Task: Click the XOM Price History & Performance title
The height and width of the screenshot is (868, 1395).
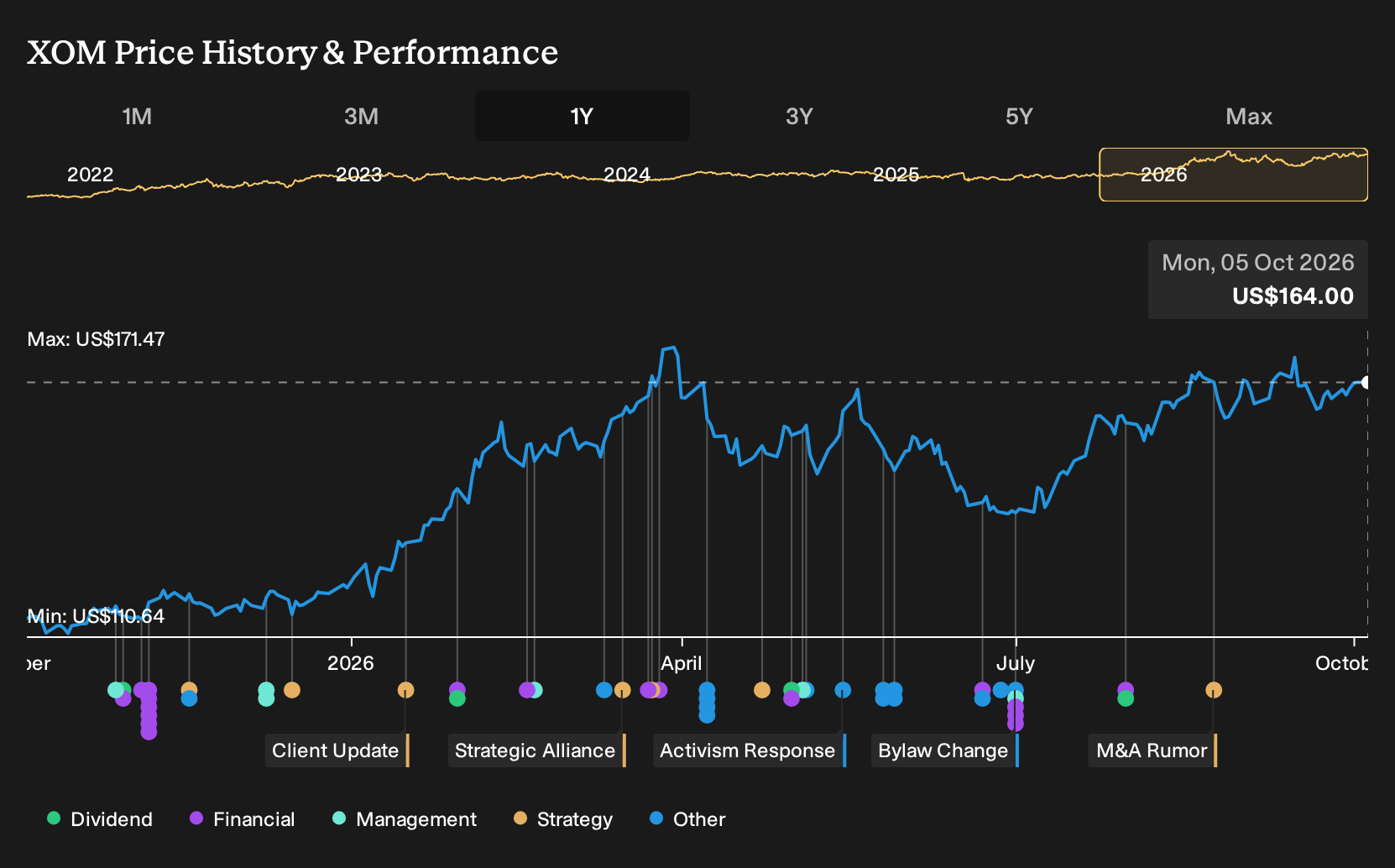Action: [x=292, y=52]
